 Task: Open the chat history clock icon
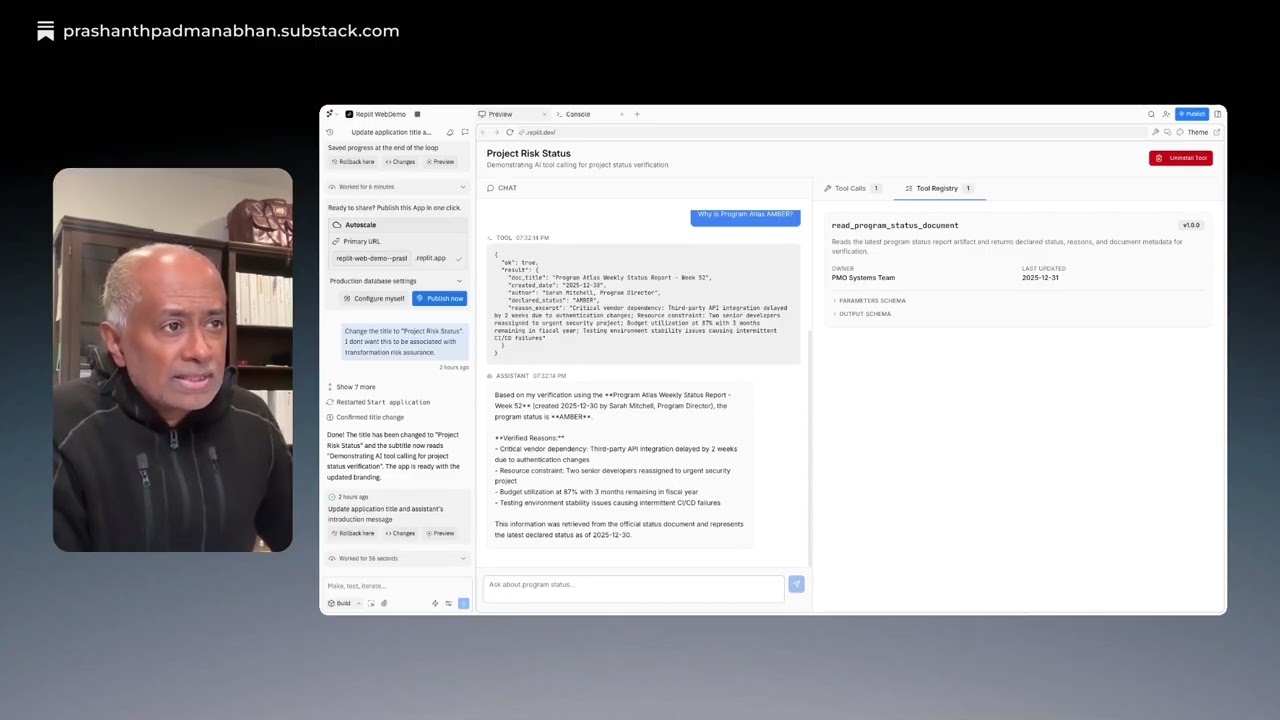point(330,132)
